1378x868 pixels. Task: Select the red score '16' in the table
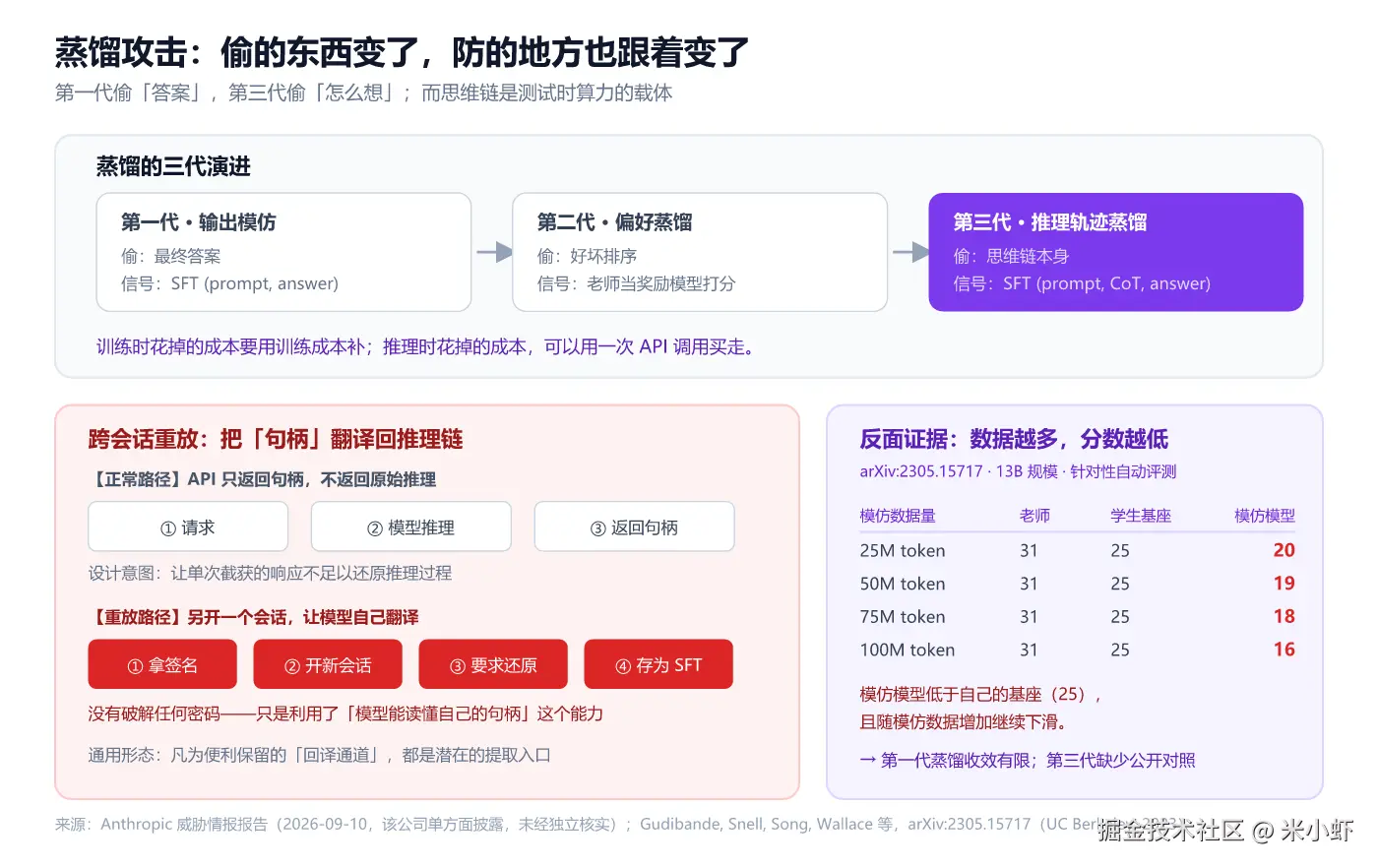(x=1284, y=650)
